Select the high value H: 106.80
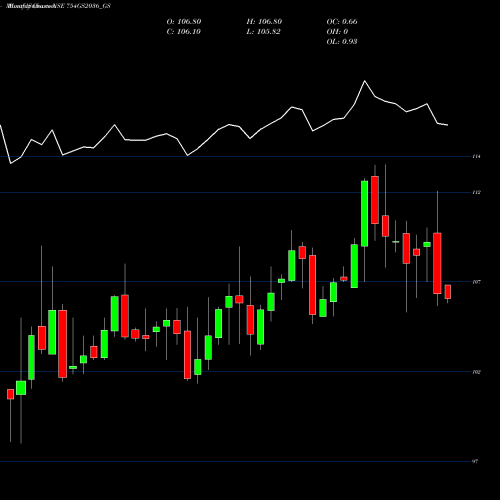The image size is (500, 500). [264, 22]
